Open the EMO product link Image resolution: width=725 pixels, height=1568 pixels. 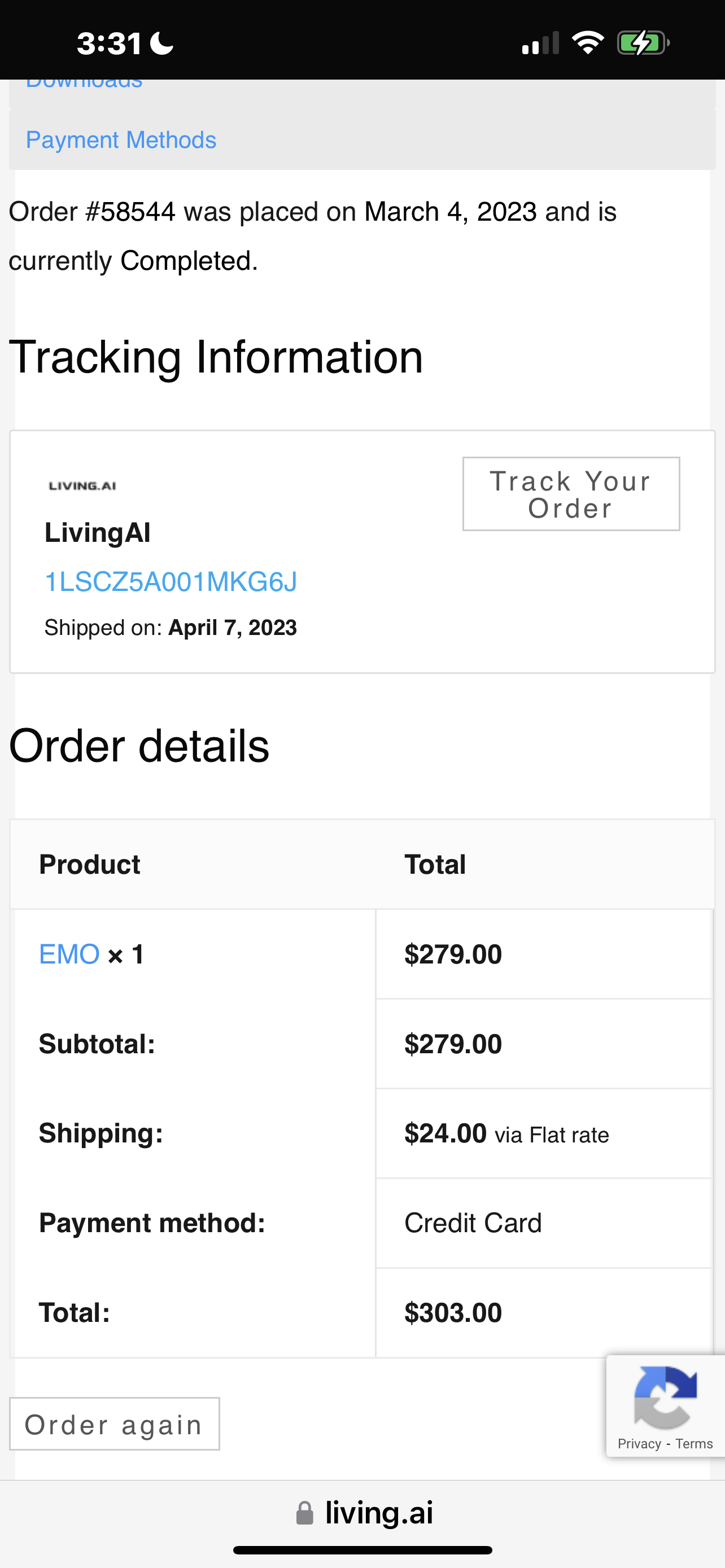tap(69, 954)
